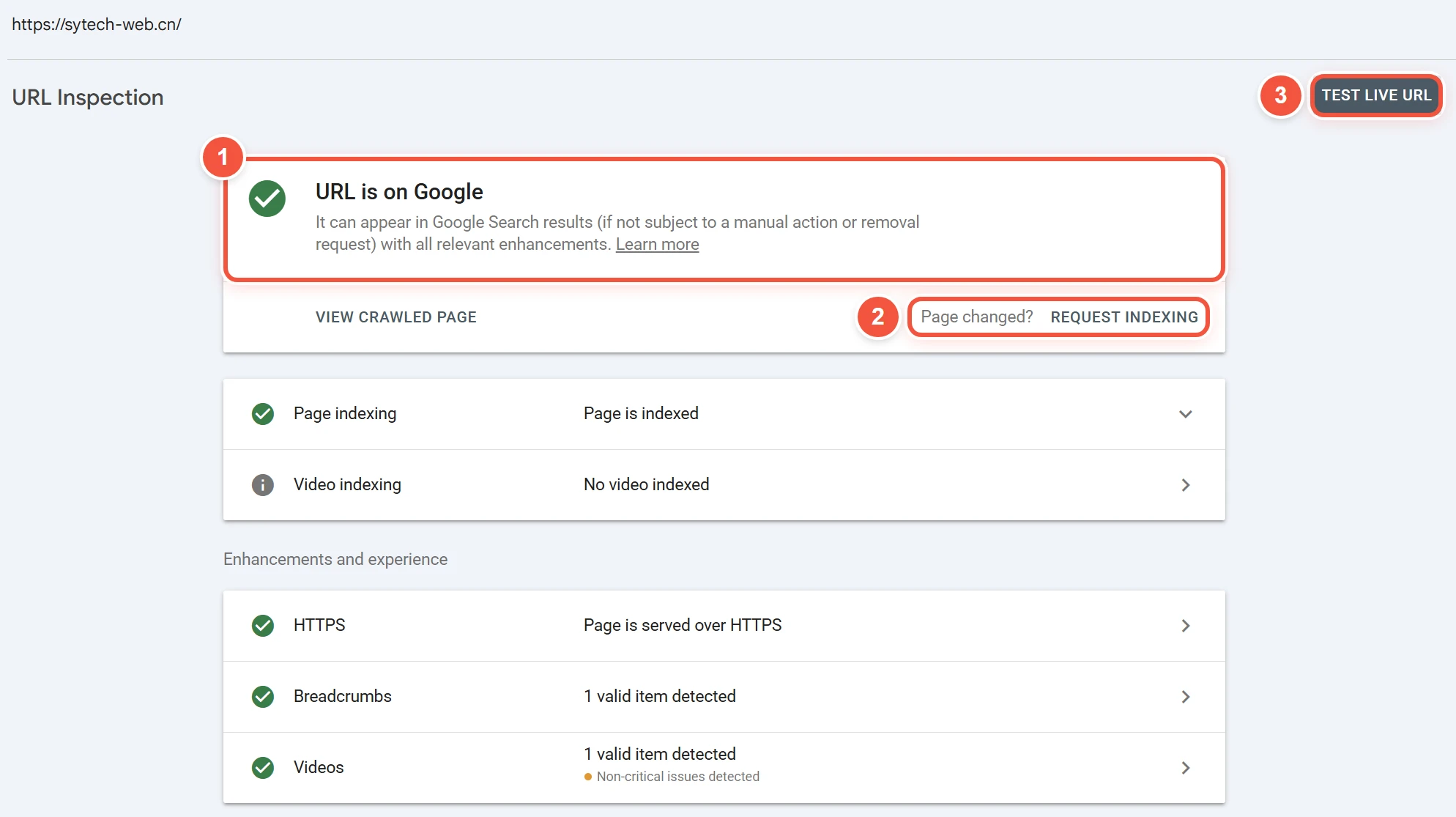
Task: Click the URL Inspection heading
Action: (88, 97)
